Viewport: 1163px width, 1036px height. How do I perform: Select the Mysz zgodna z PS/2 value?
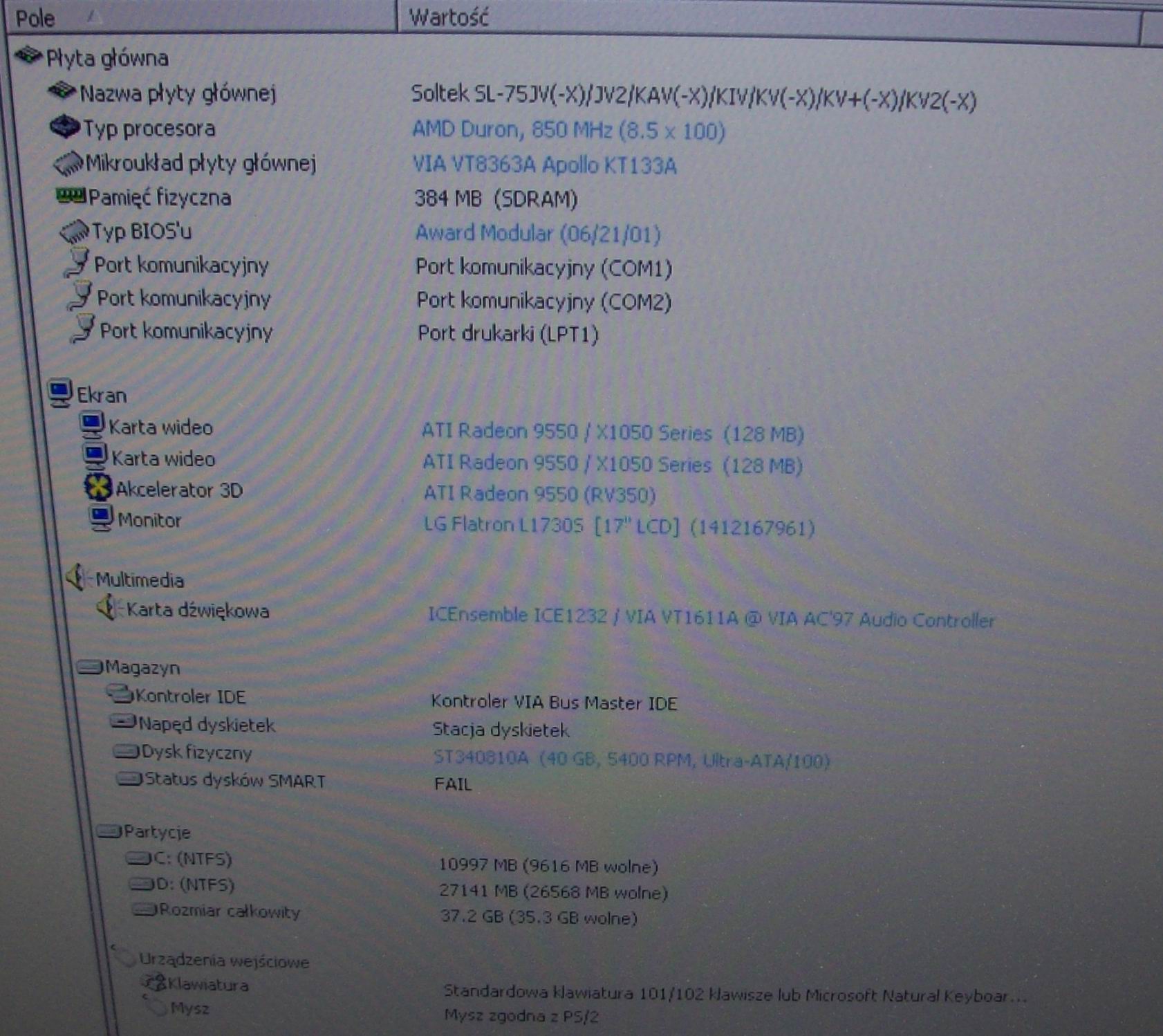pyautogui.click(x=521, y=1016)
